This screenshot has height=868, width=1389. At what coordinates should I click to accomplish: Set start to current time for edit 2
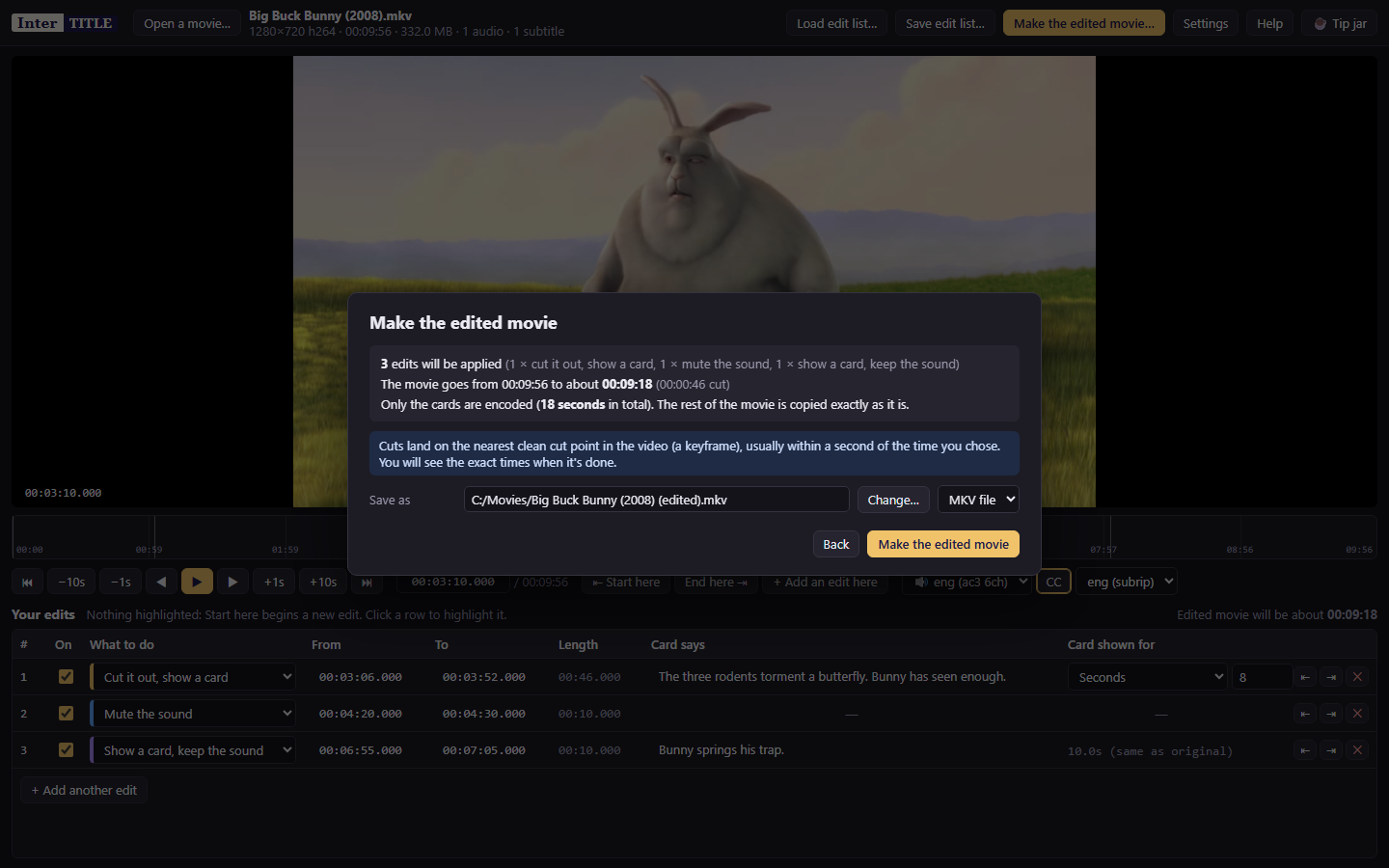1305,714
